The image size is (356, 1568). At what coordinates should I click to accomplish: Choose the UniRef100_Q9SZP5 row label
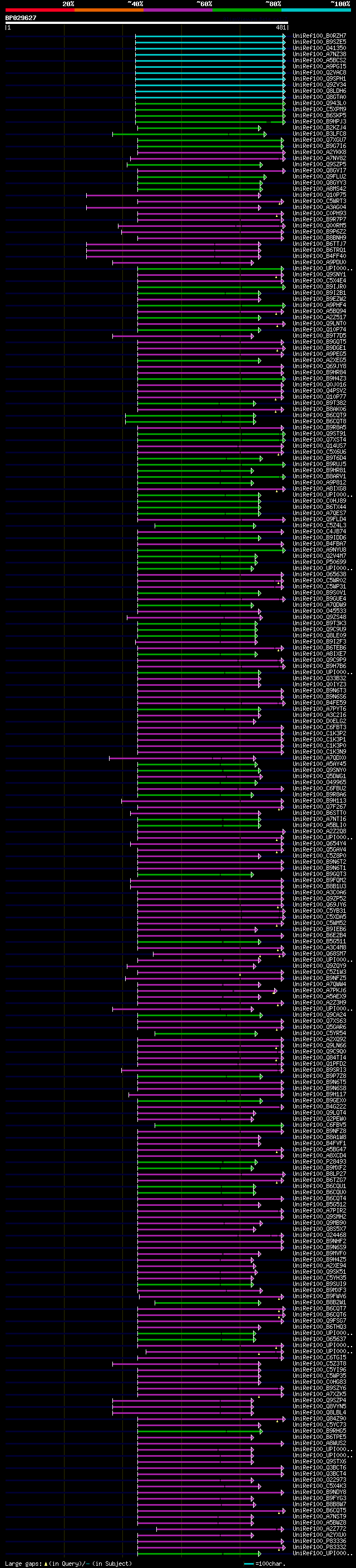319,164
